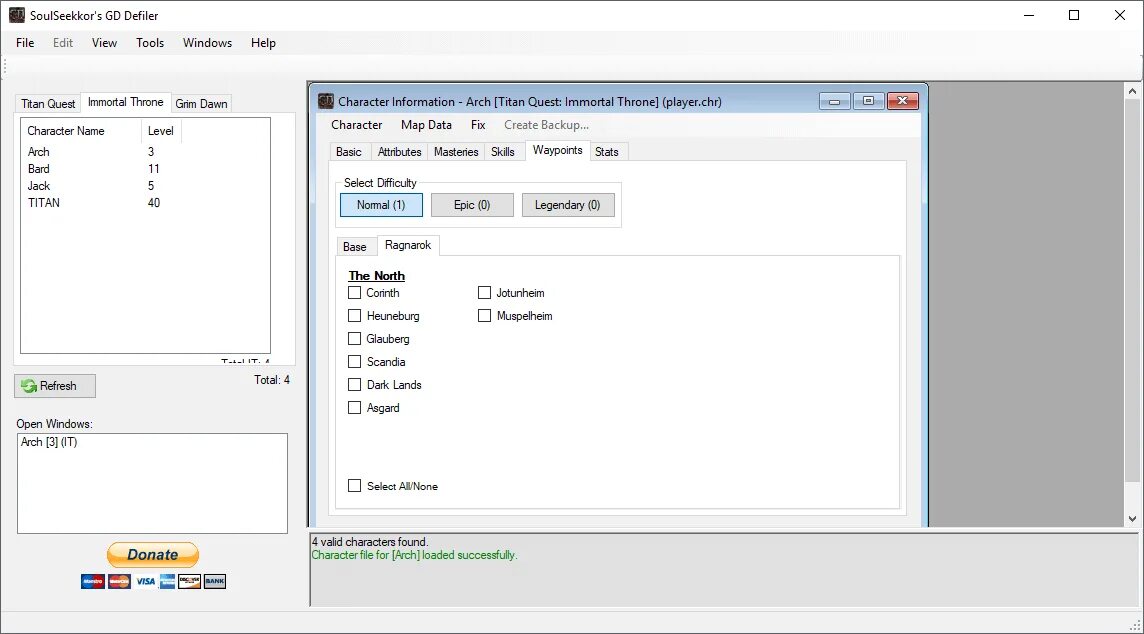This screenshot has width=1144, height=634.
Task: Maximize the main GD Defiler window
Action: pyautogui.click(x=1074, y=15)
